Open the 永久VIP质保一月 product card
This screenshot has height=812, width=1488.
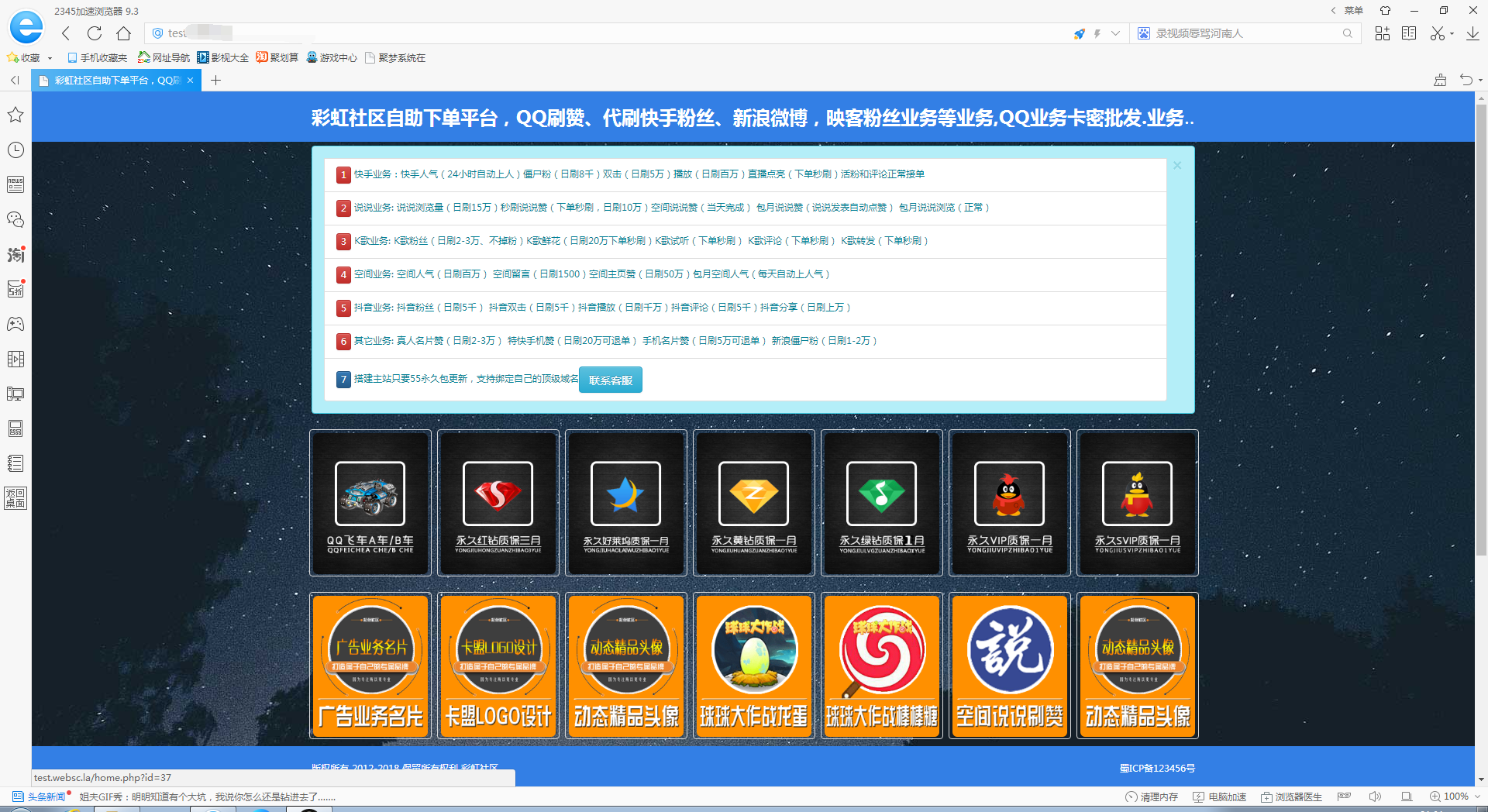tap(1010, 503)
